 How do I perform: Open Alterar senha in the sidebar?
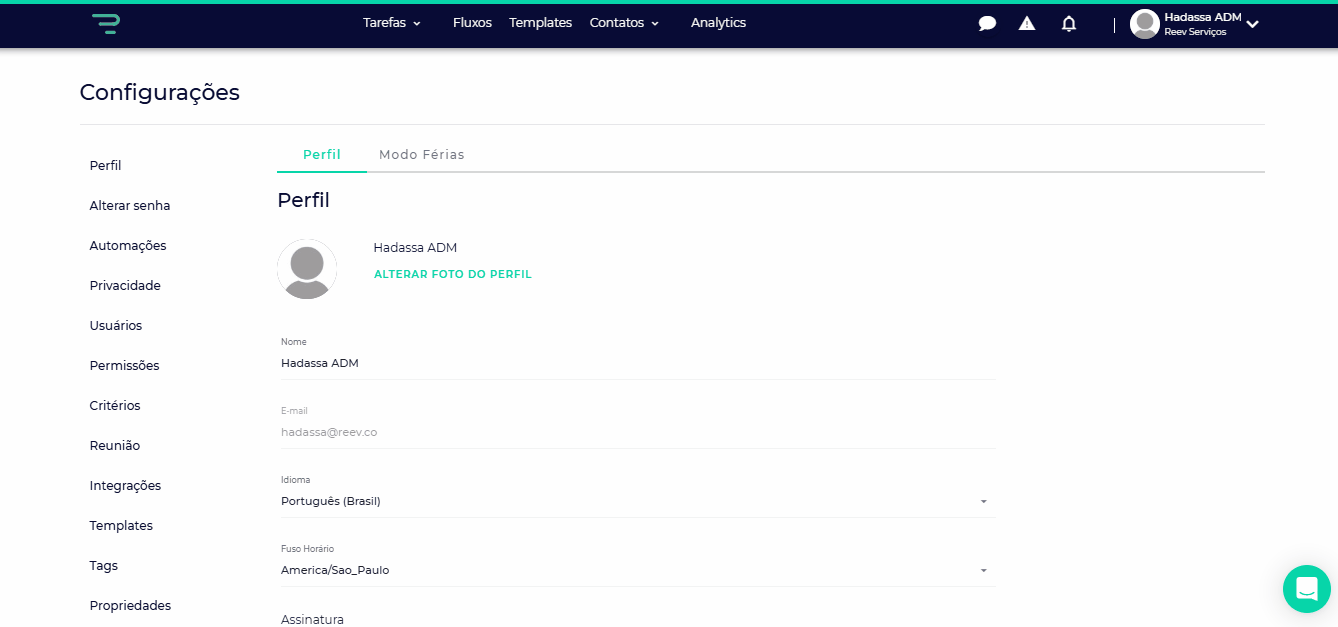130,206
